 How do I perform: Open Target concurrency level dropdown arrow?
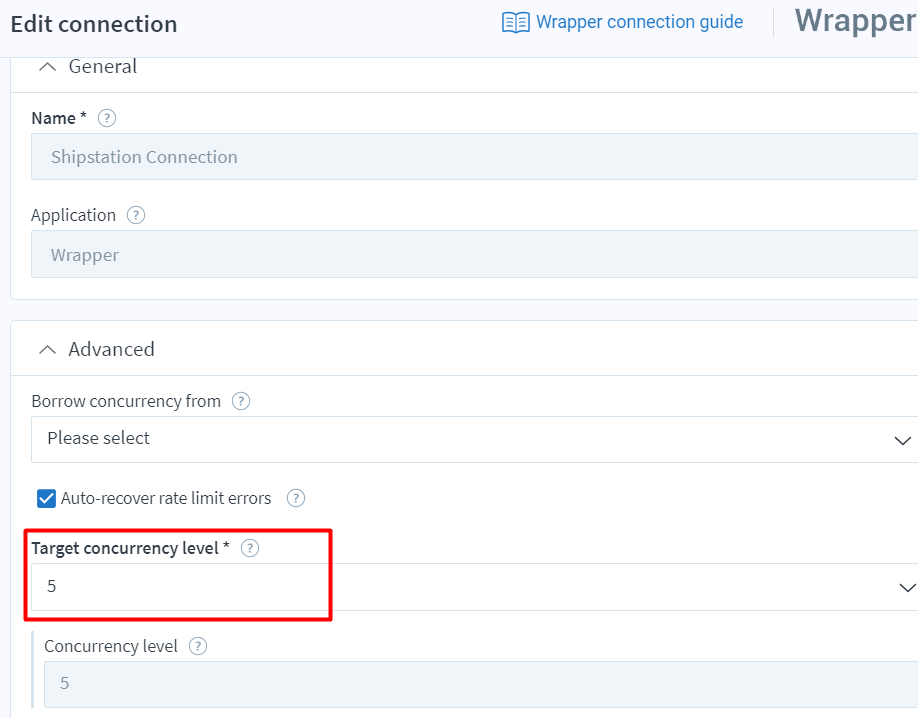[x=907, y=587]
